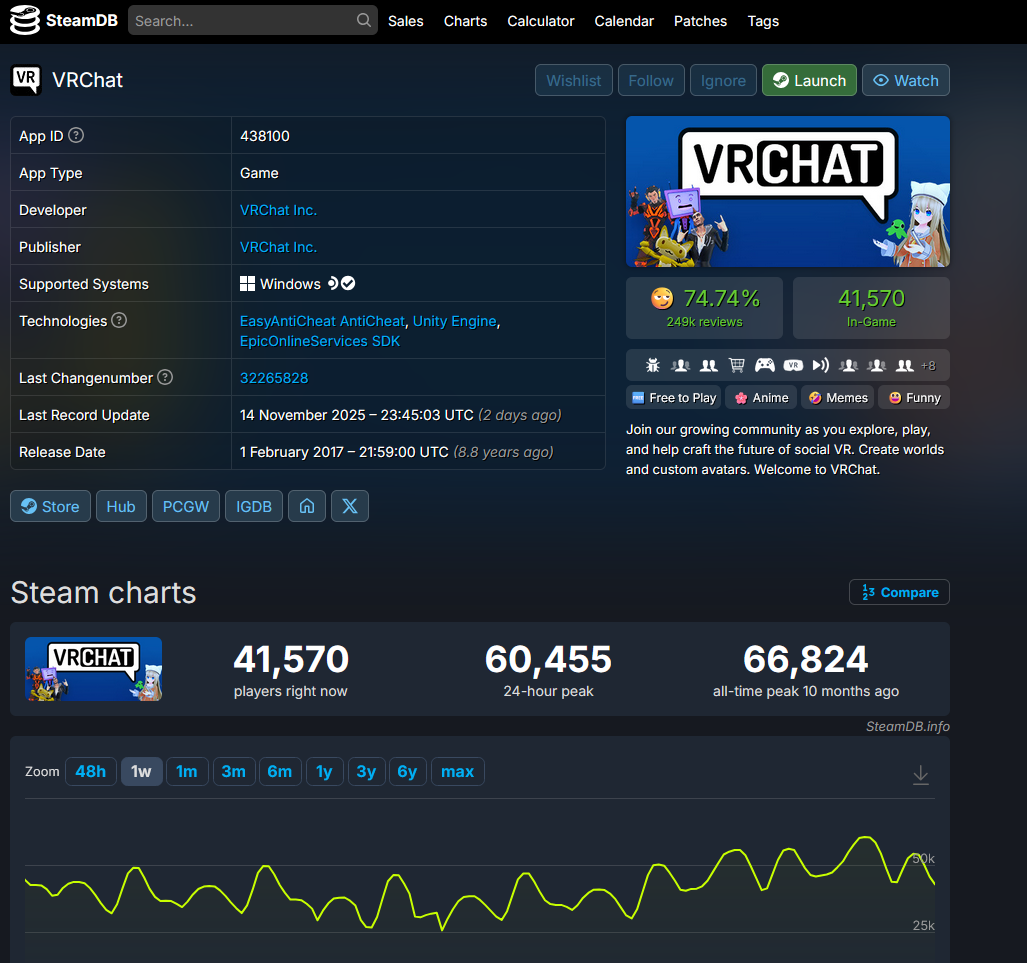Image resolution: width=1027 pixels, height=963 pixels.
Task: Click the game controller category icon
Action: coord(764,365)
